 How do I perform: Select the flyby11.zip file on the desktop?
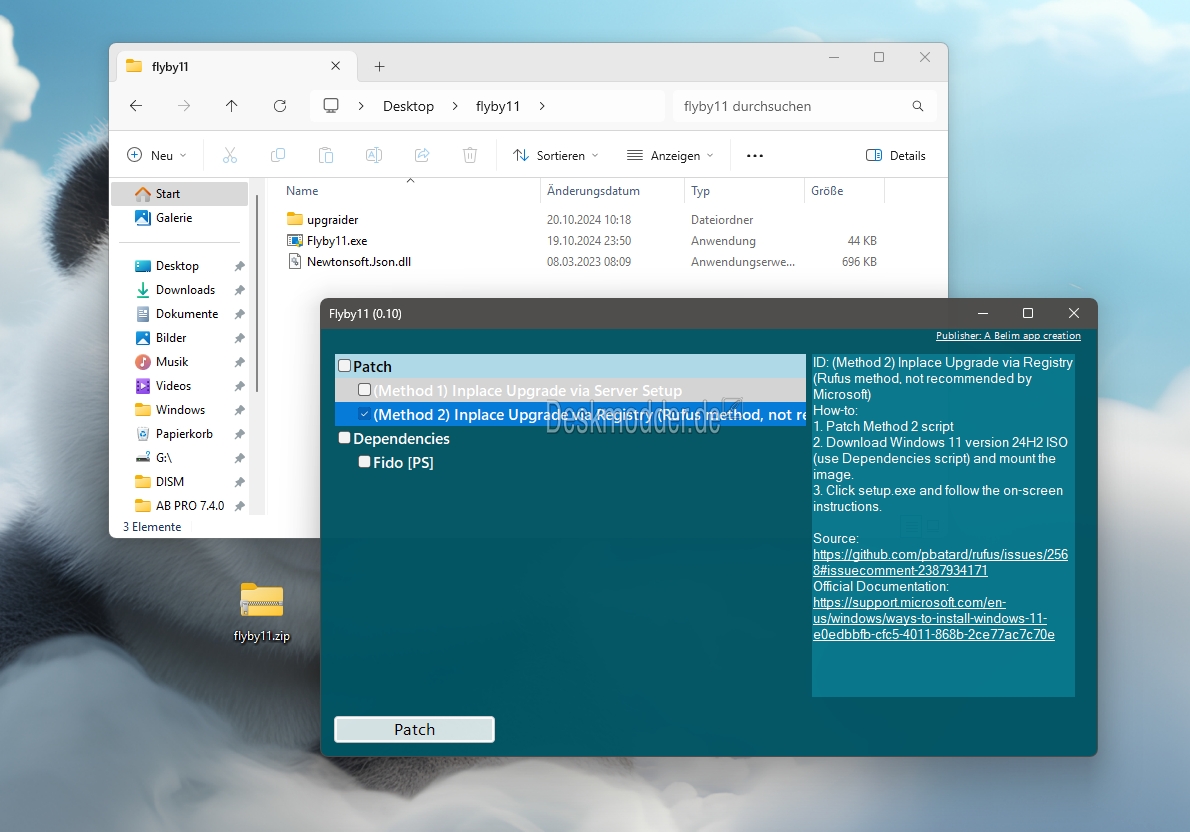262,611
